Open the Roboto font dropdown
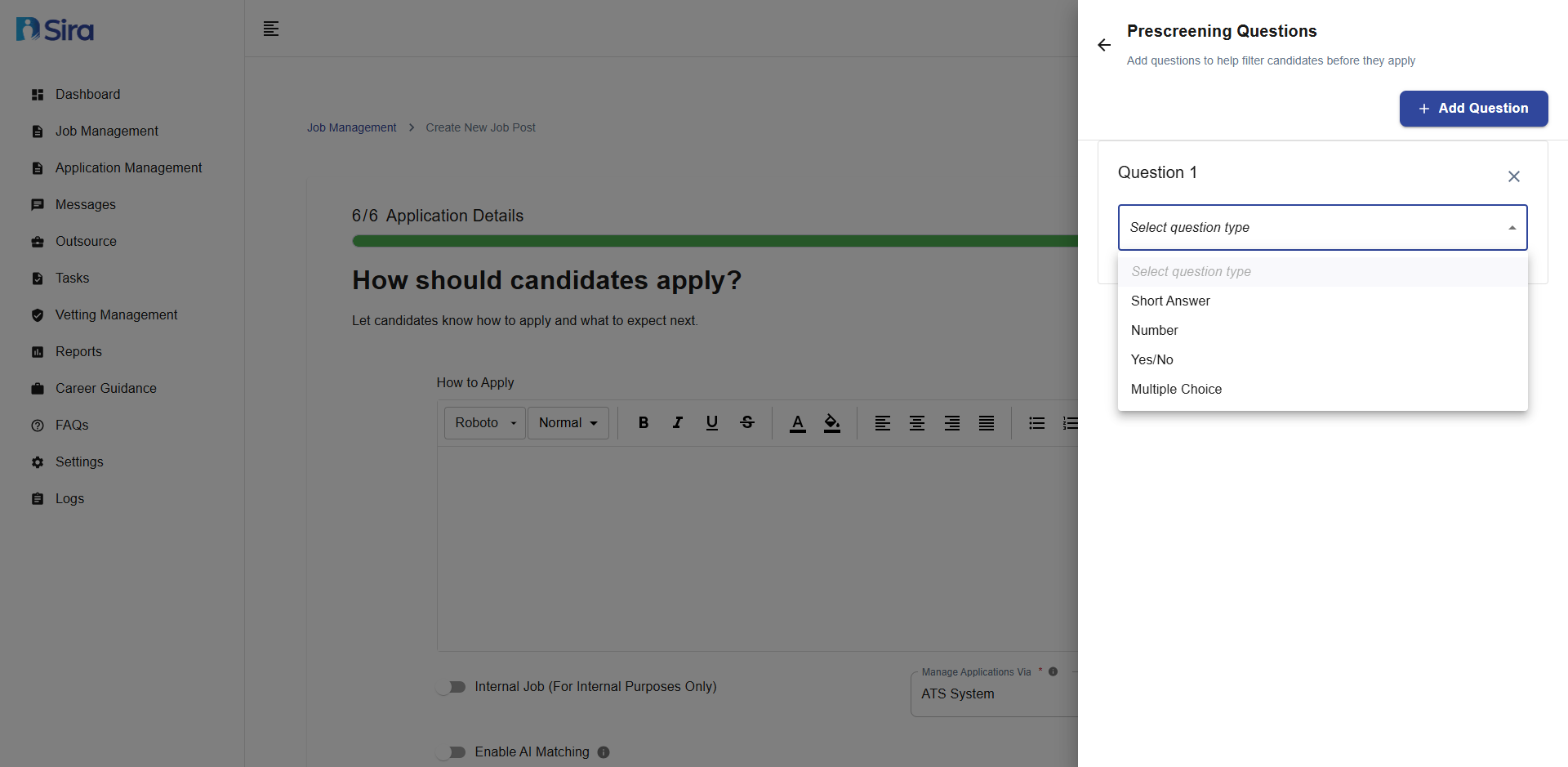The width and height of the screenshot is (1568, 767). tap(485, 423)
